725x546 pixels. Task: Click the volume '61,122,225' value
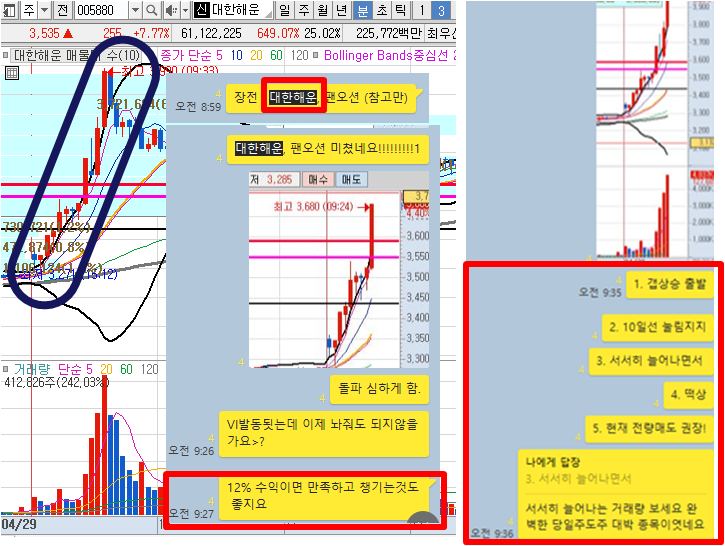[x=211, y=33]
